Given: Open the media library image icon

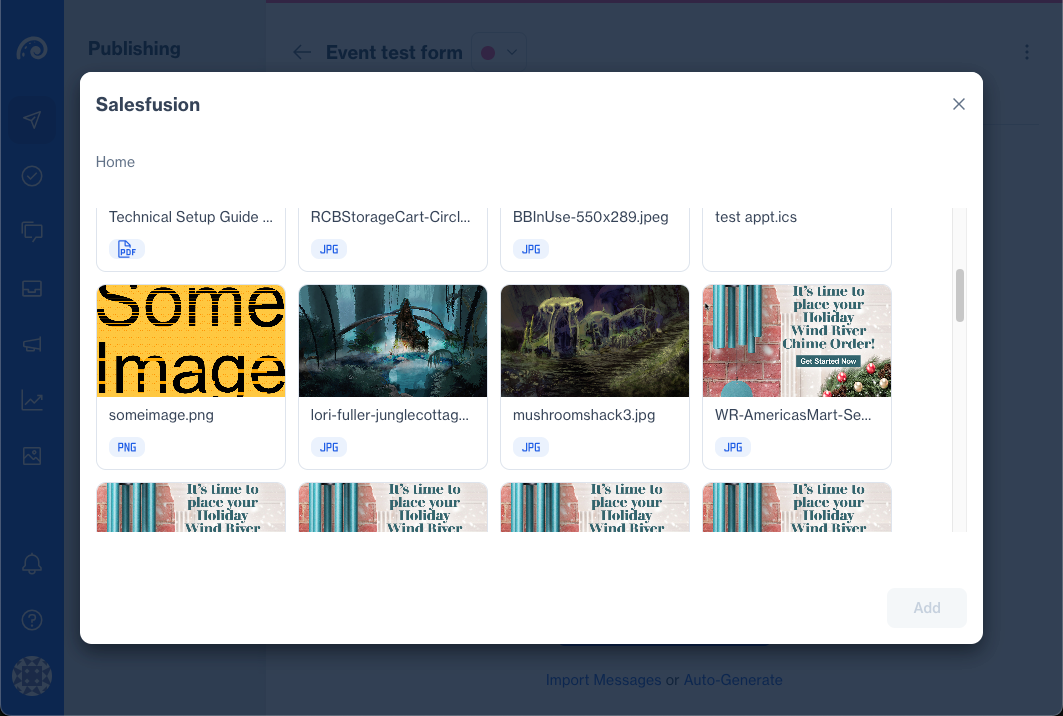Looking at the screenshot, I should tap(32, 456).
